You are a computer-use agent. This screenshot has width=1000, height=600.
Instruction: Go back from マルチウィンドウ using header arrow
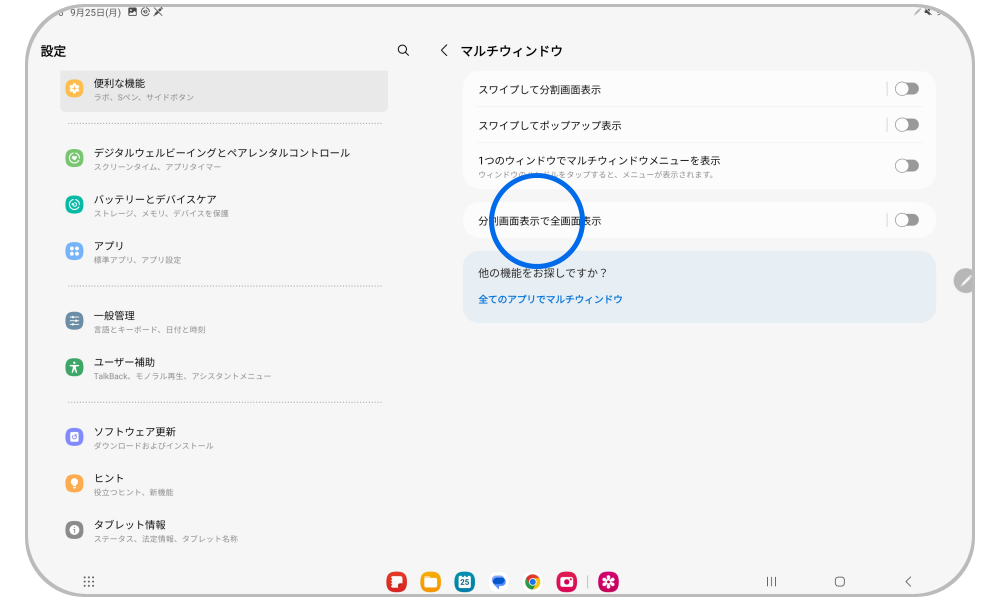[x=444, y=50]
